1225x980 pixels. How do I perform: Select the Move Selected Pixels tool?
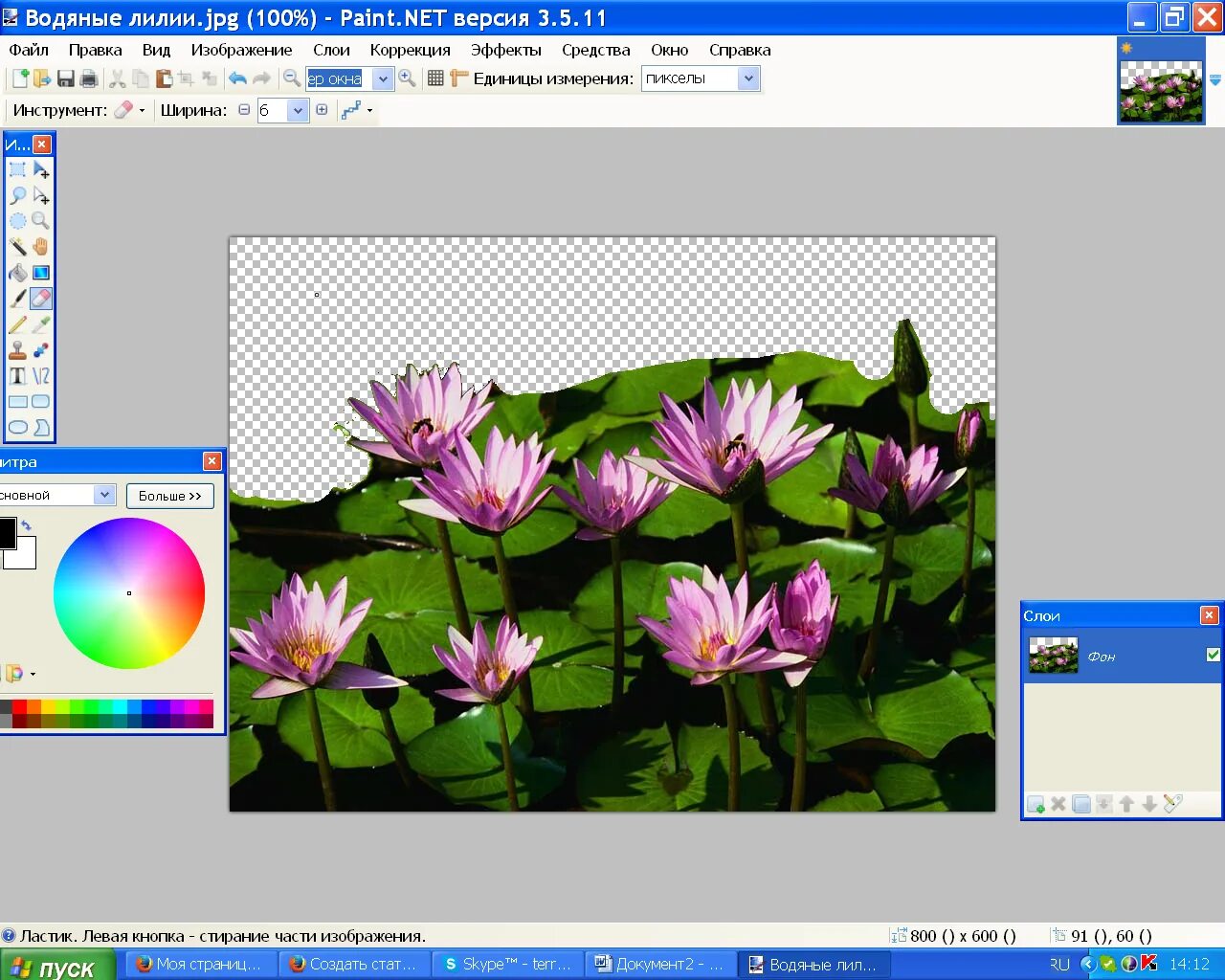(x=41, y=169)
